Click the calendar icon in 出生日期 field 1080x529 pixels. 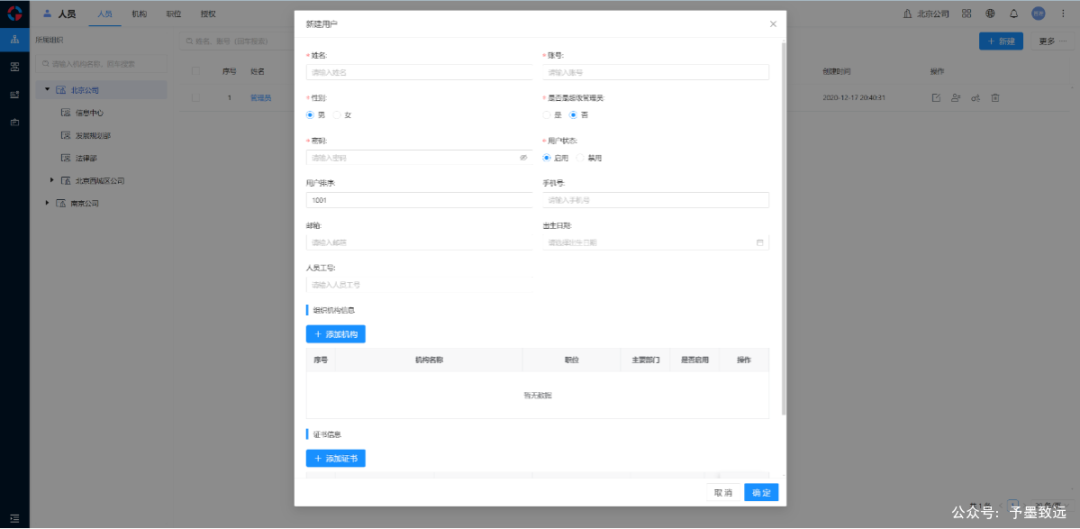point(760,242)
